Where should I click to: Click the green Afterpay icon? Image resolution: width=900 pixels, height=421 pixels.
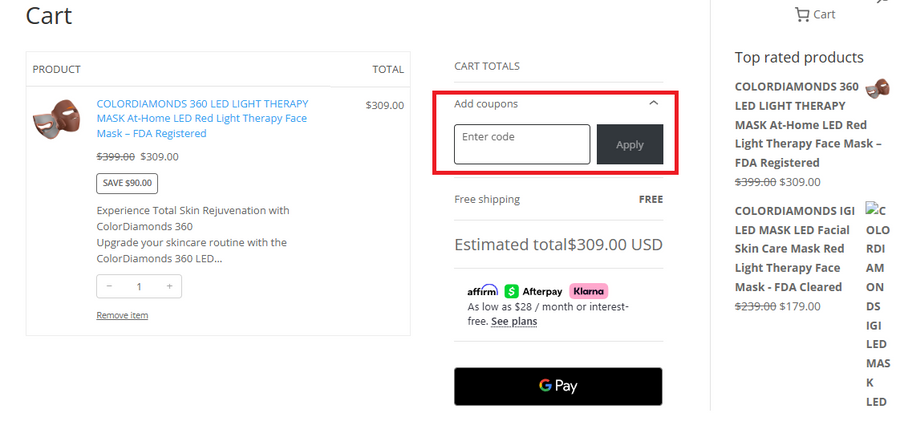coord(512,291)
